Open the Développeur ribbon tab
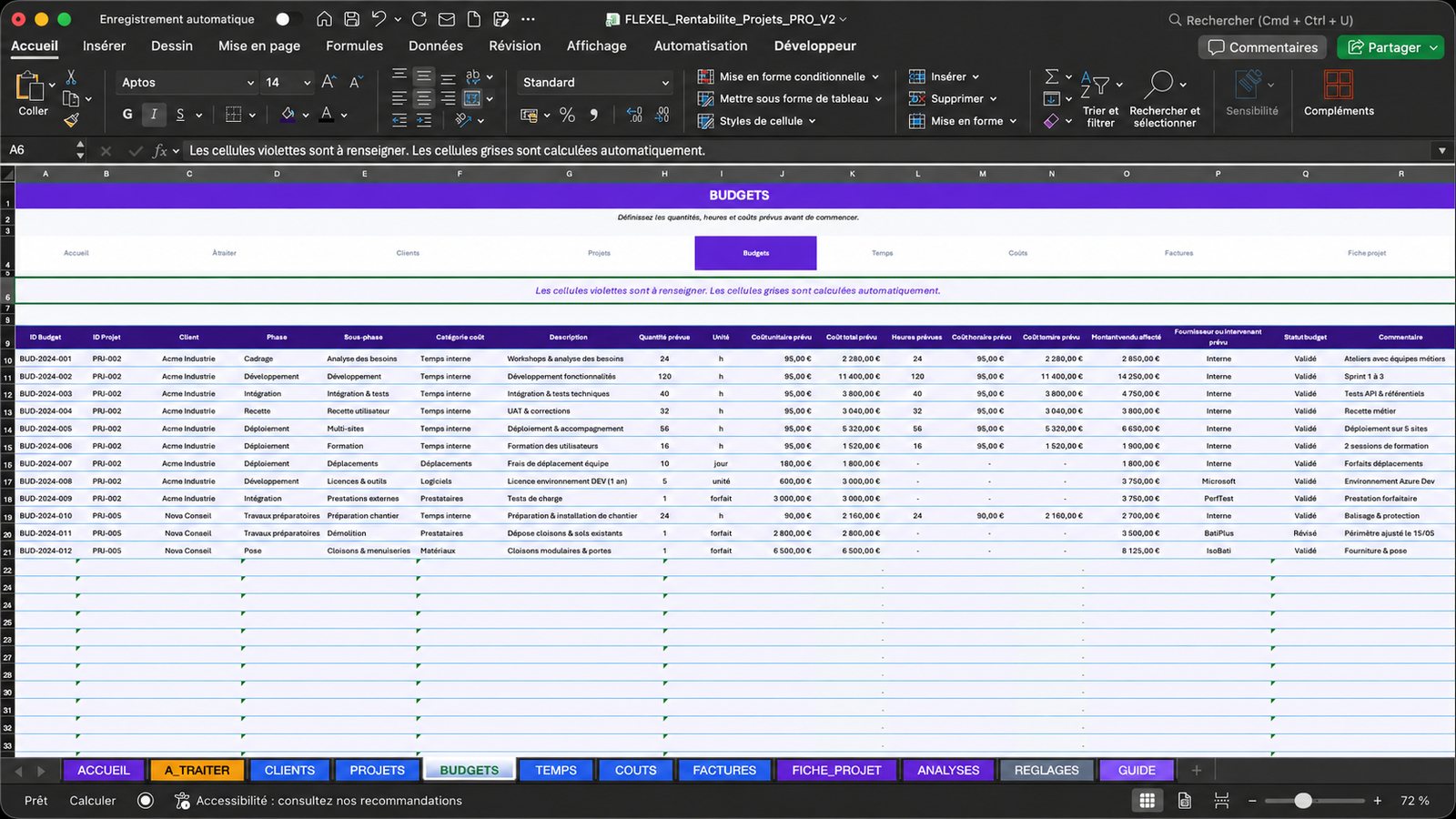 (815, 45)
